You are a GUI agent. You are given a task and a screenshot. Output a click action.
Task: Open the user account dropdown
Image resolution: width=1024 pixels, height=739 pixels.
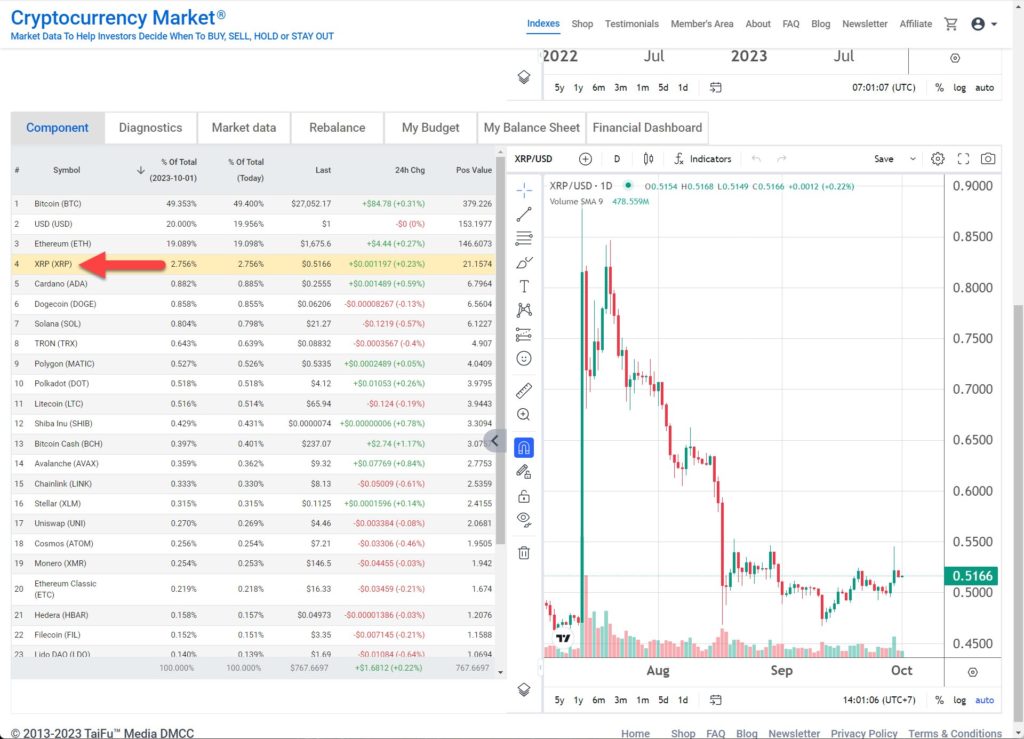[984, 24]
